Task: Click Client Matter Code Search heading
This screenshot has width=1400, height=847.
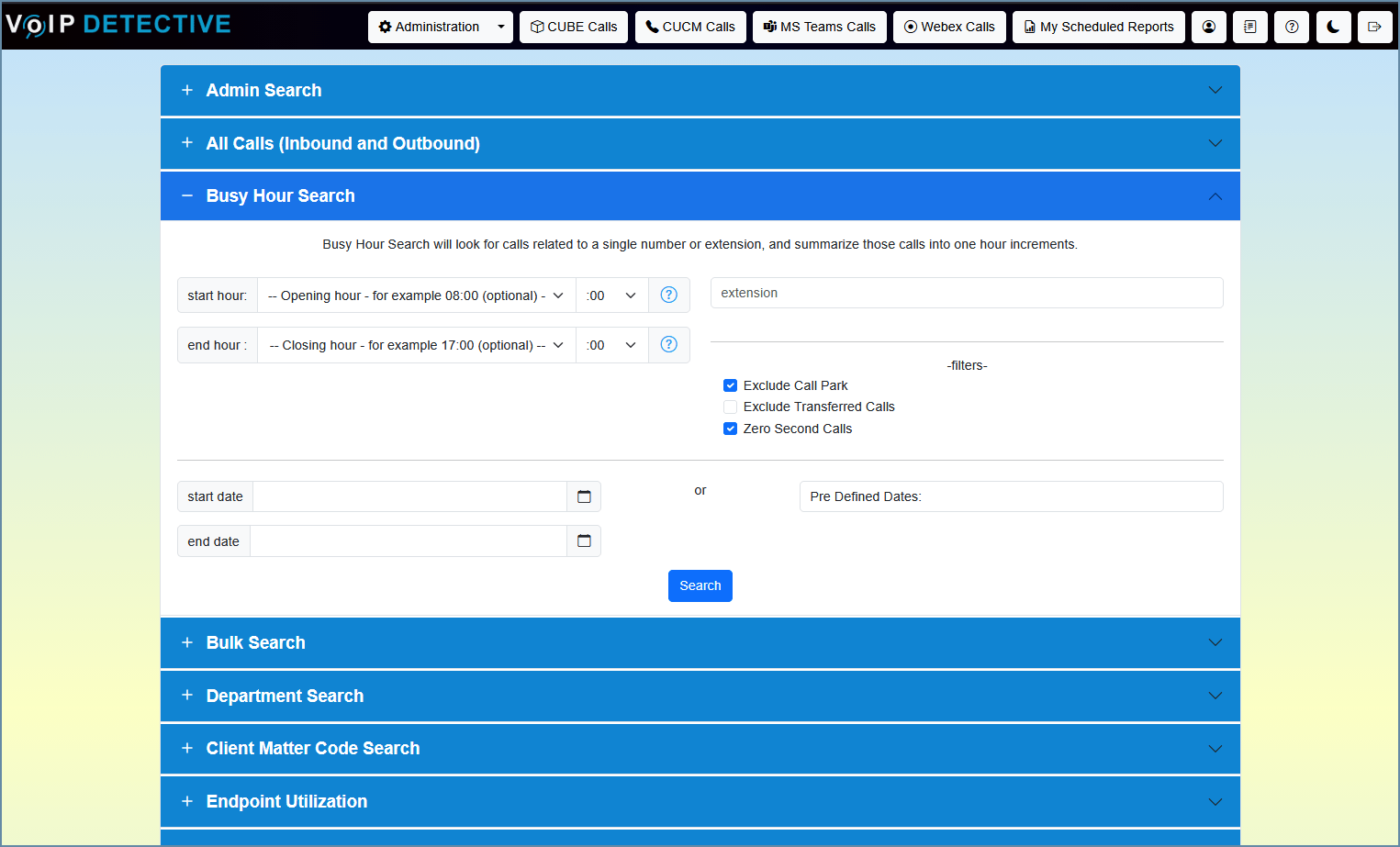Action: [313, 748]
